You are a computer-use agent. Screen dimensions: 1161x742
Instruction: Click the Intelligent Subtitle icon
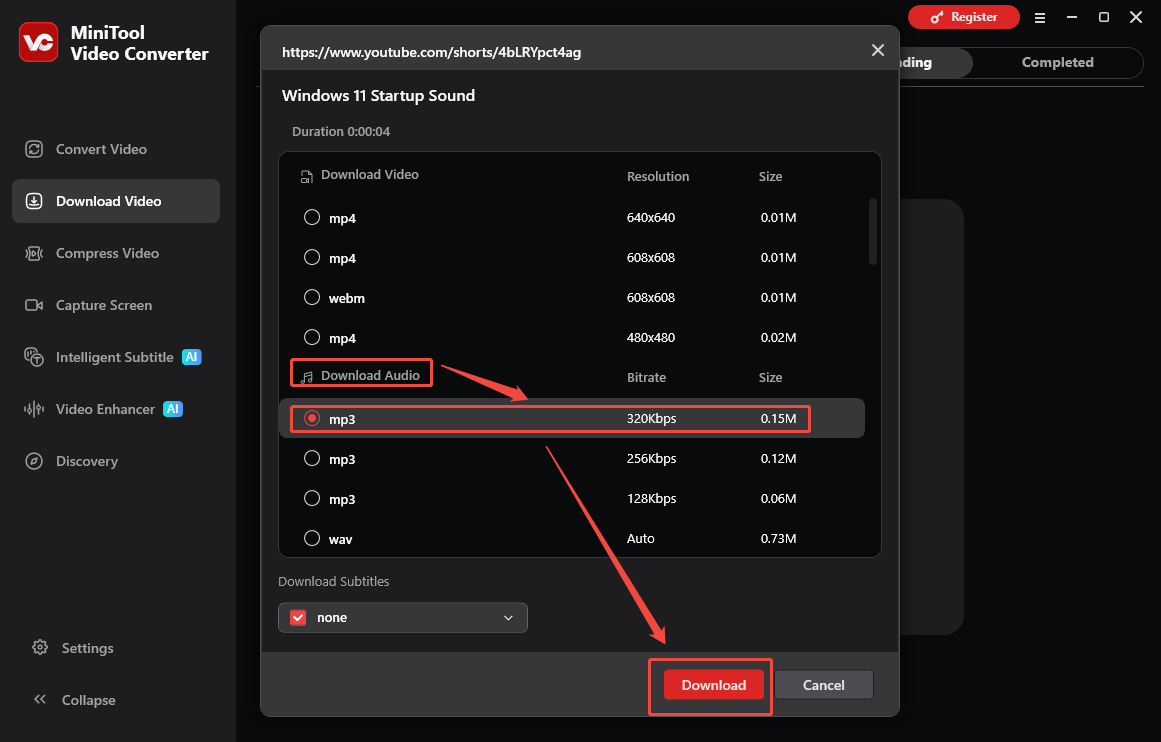(x=34, y=357)
